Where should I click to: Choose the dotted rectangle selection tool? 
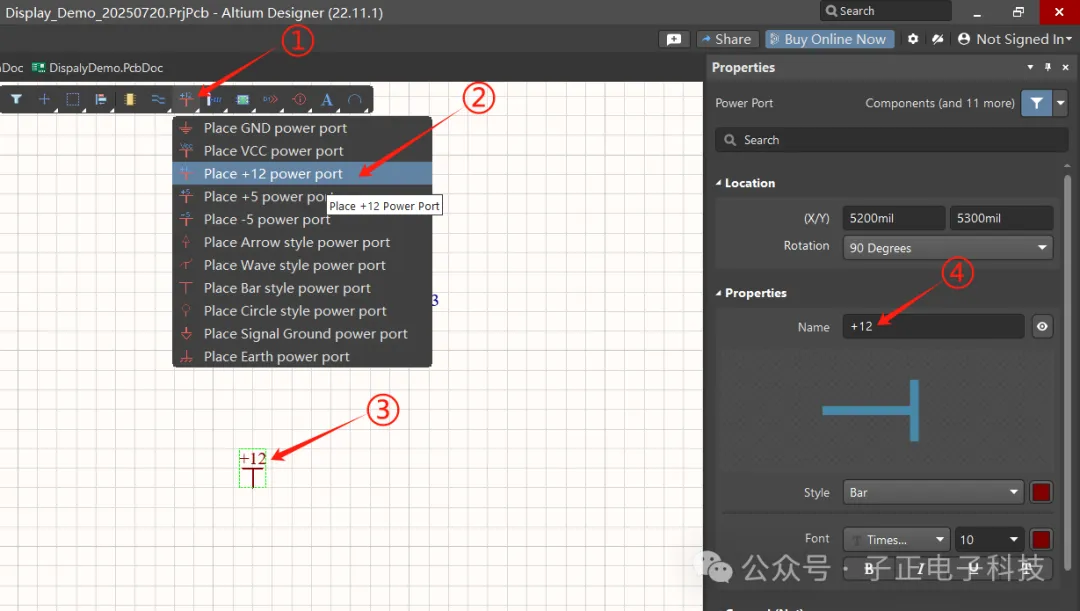click(72, 99)
